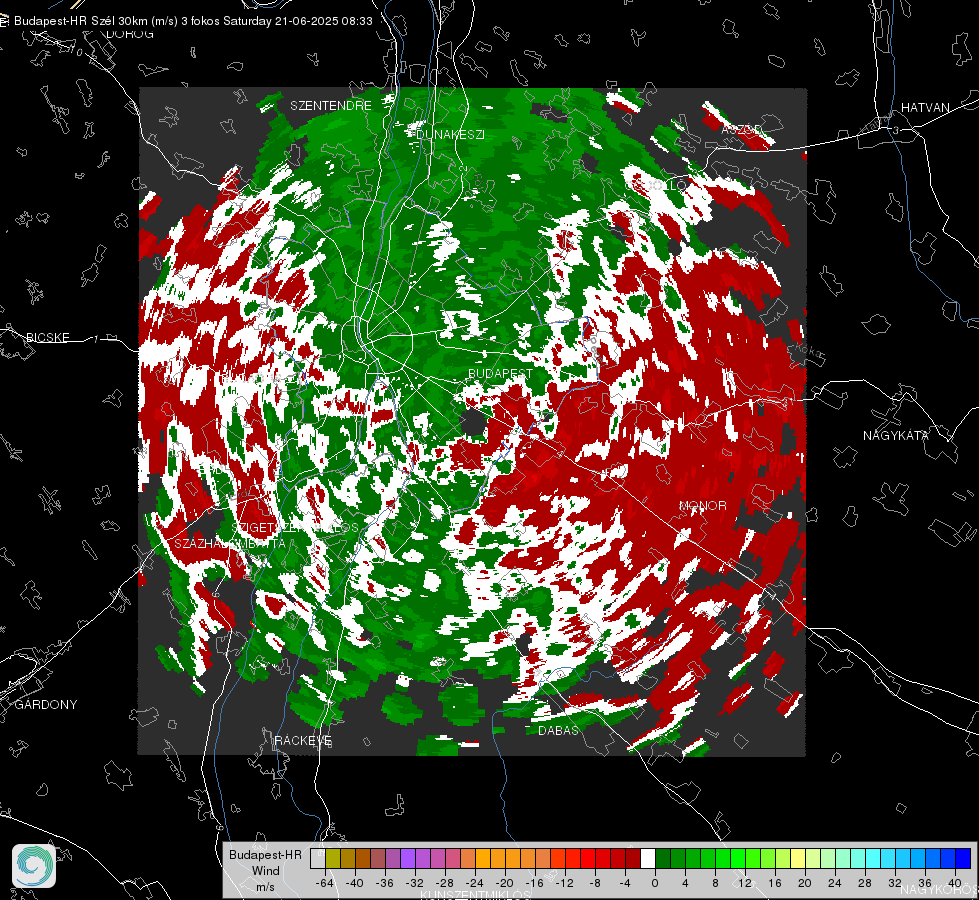Viewport: 979px width, 900px height.
Task: Click the 'Budapest-HR Wind m/s' legend caption
Action: 265,871
